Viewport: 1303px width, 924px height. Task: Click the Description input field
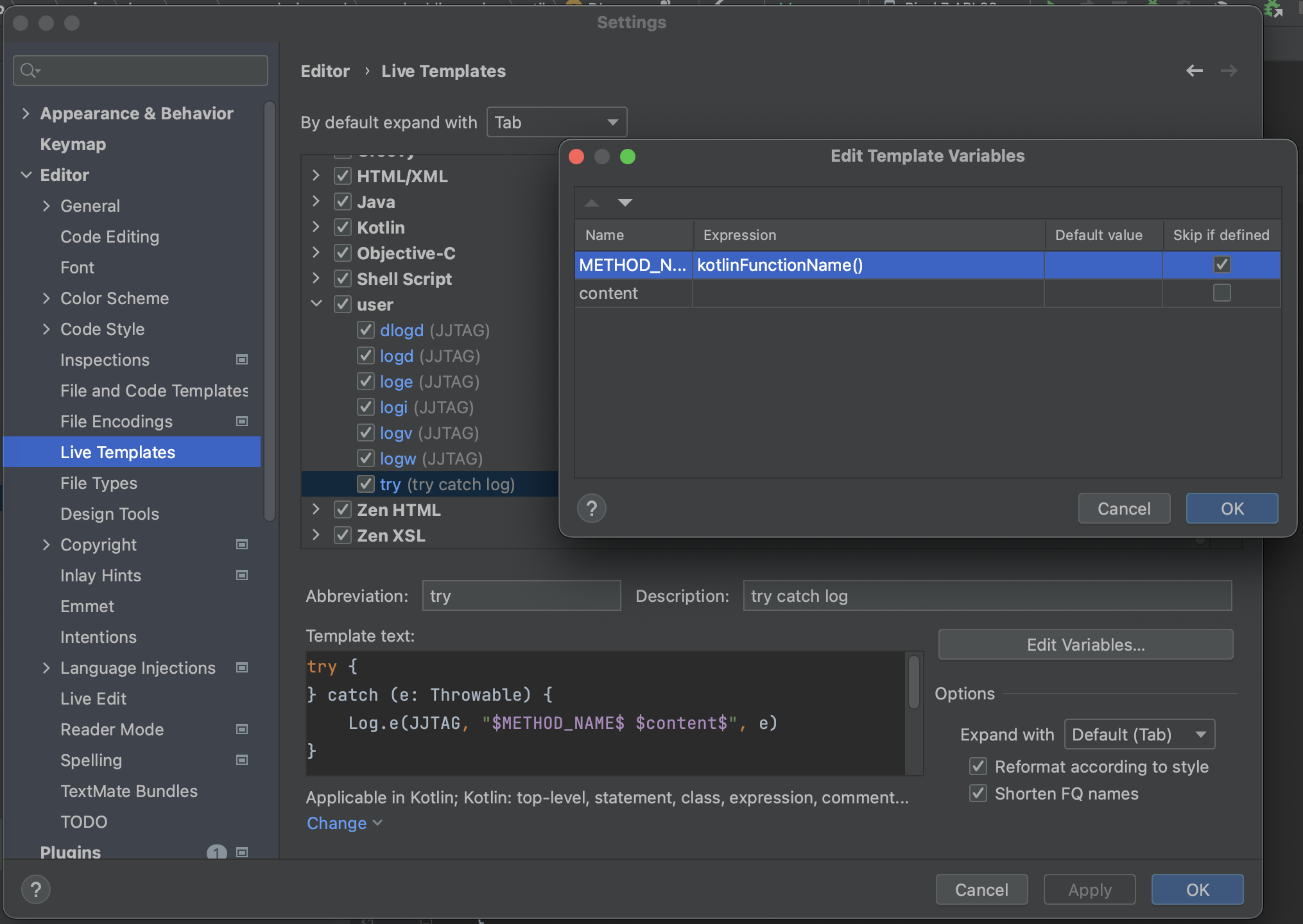point(987,595)
